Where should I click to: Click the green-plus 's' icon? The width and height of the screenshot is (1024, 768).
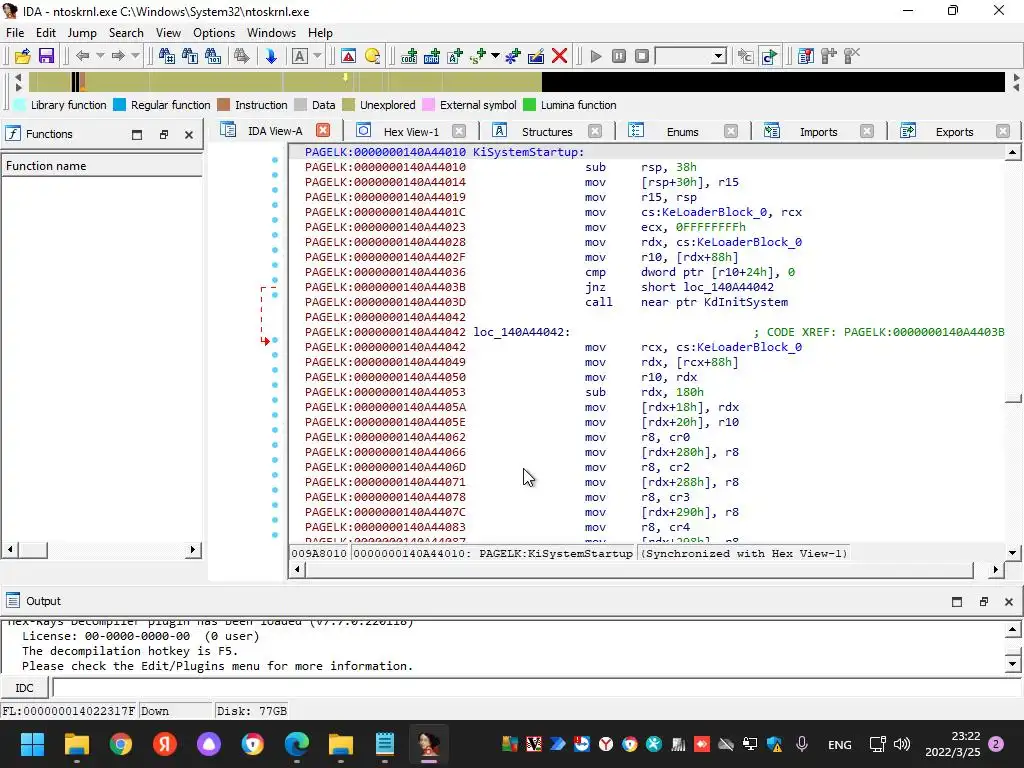pos(477,56)
